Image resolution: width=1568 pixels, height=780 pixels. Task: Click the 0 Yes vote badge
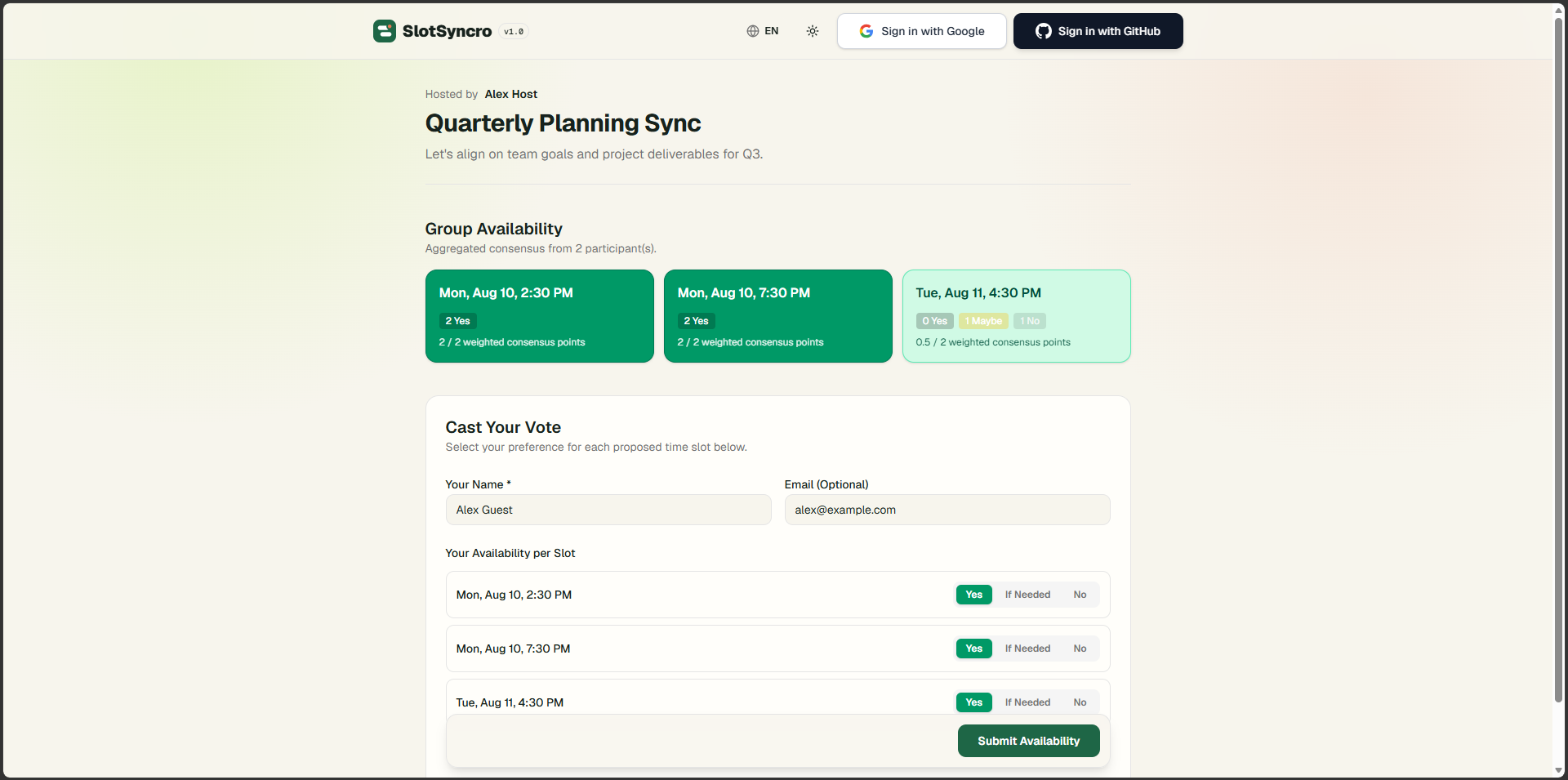tap(935, 321)
